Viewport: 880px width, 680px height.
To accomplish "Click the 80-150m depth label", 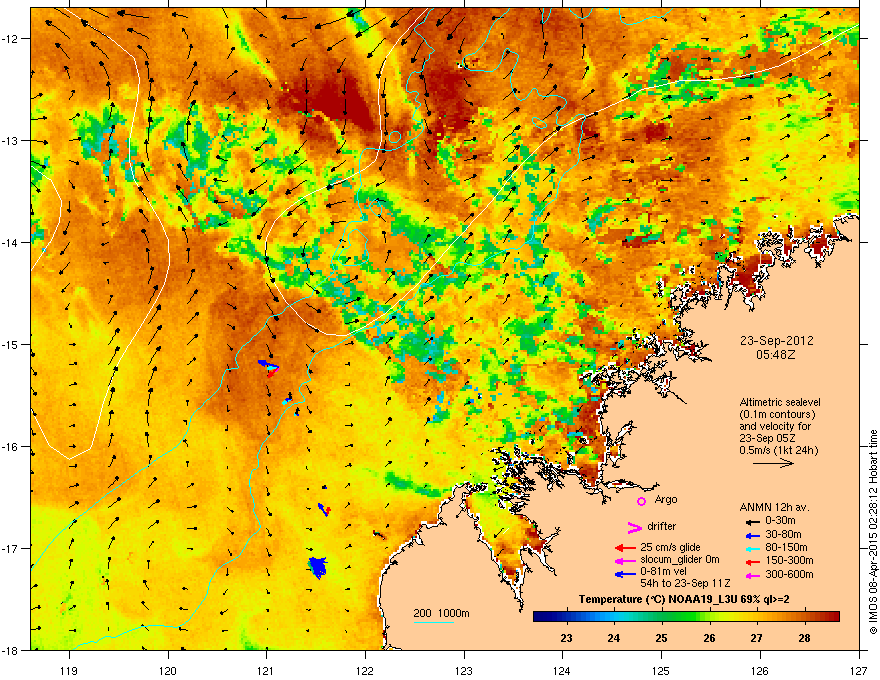I will click(786, 547).
